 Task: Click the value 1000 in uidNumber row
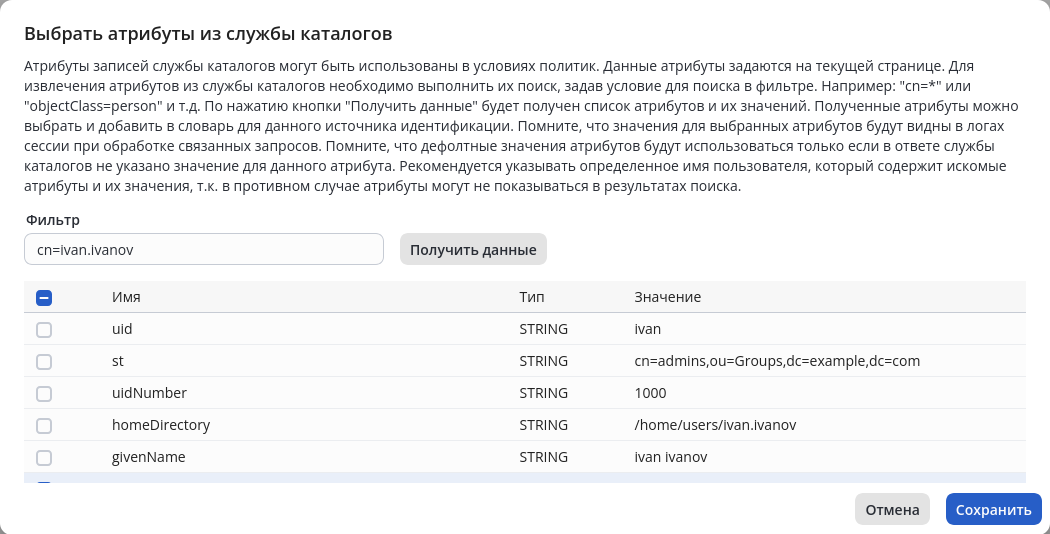(x=650, y=393)
